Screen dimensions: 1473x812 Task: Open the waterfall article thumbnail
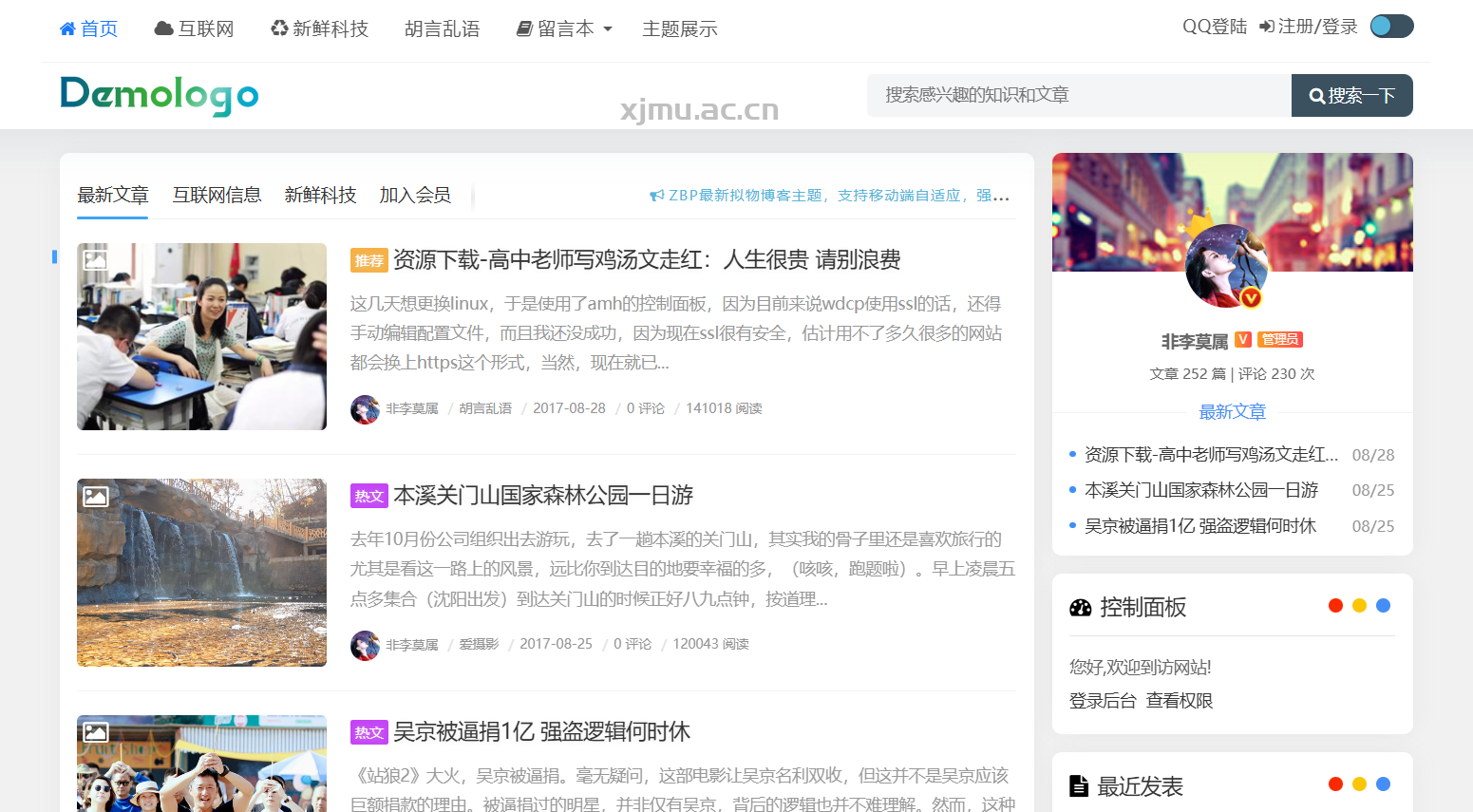[x=201, y=572]
